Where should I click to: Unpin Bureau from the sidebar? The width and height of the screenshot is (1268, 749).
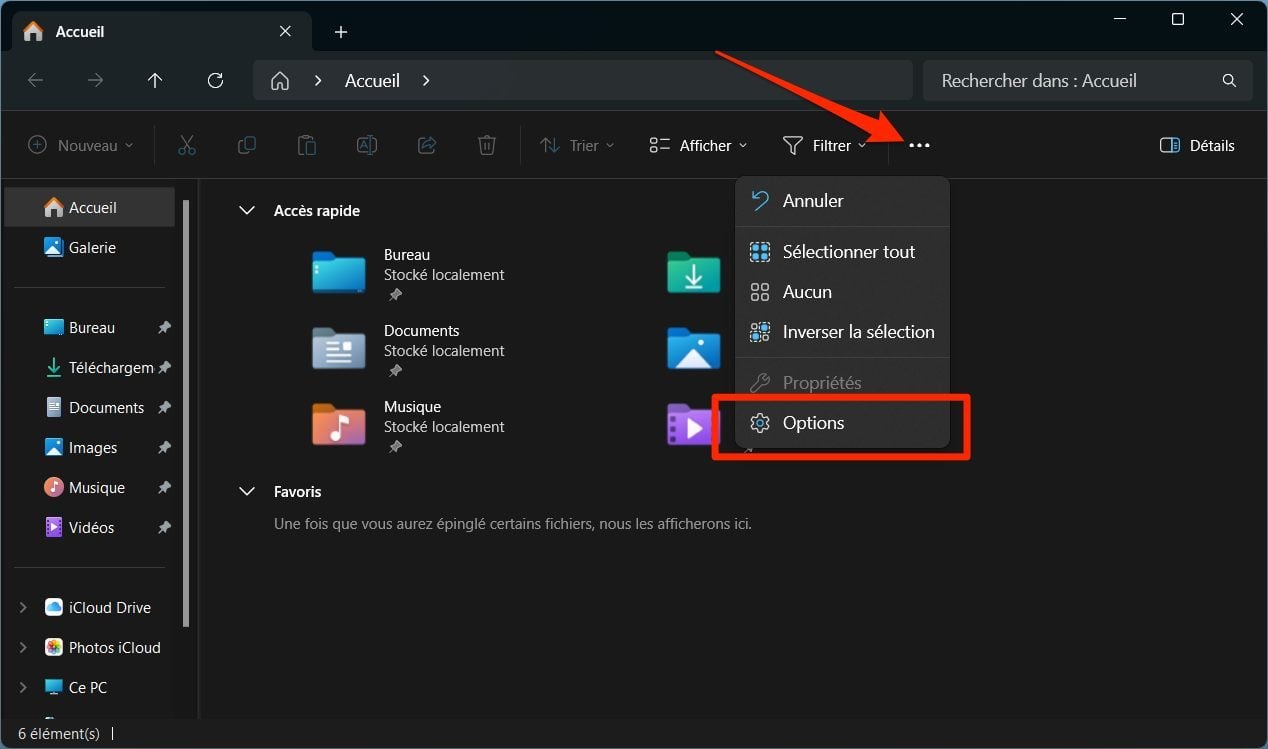164,328
